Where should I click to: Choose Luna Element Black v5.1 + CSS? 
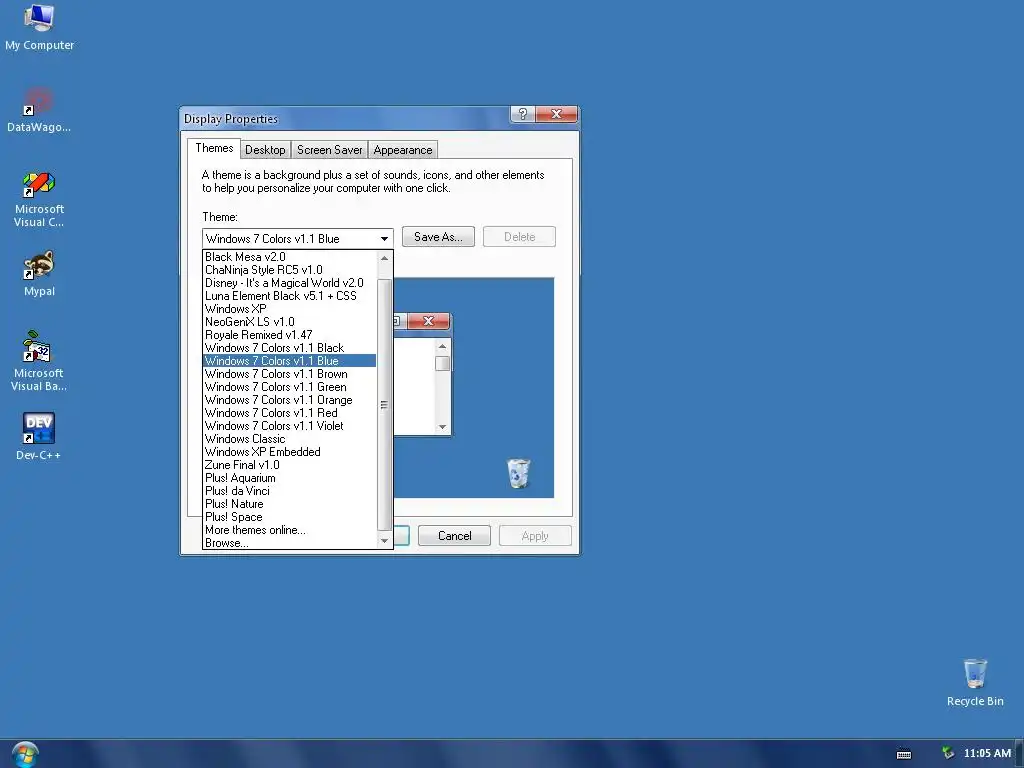click(289, 296)
